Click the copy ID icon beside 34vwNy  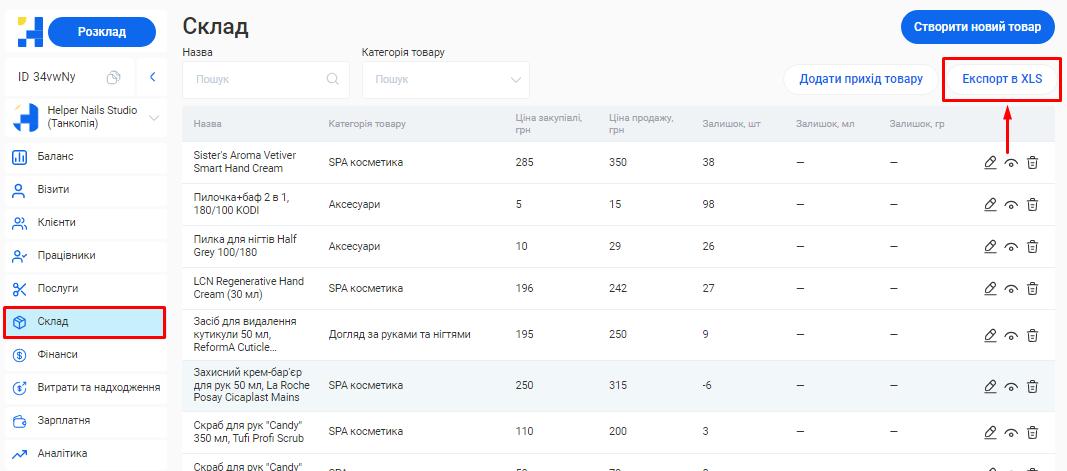pos(114,77)
